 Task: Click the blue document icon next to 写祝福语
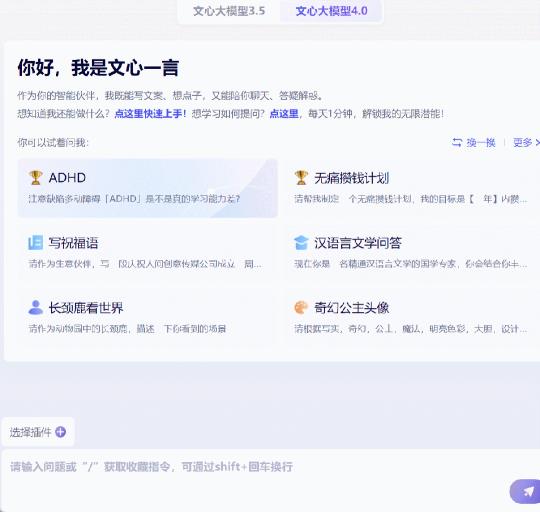tap(35, 243)
